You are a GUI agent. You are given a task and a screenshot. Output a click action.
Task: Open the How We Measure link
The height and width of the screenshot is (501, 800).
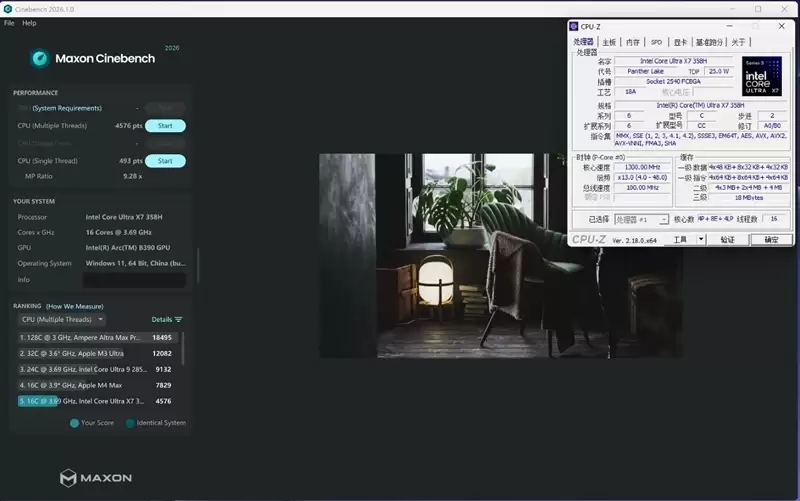(x=71, y=305)
